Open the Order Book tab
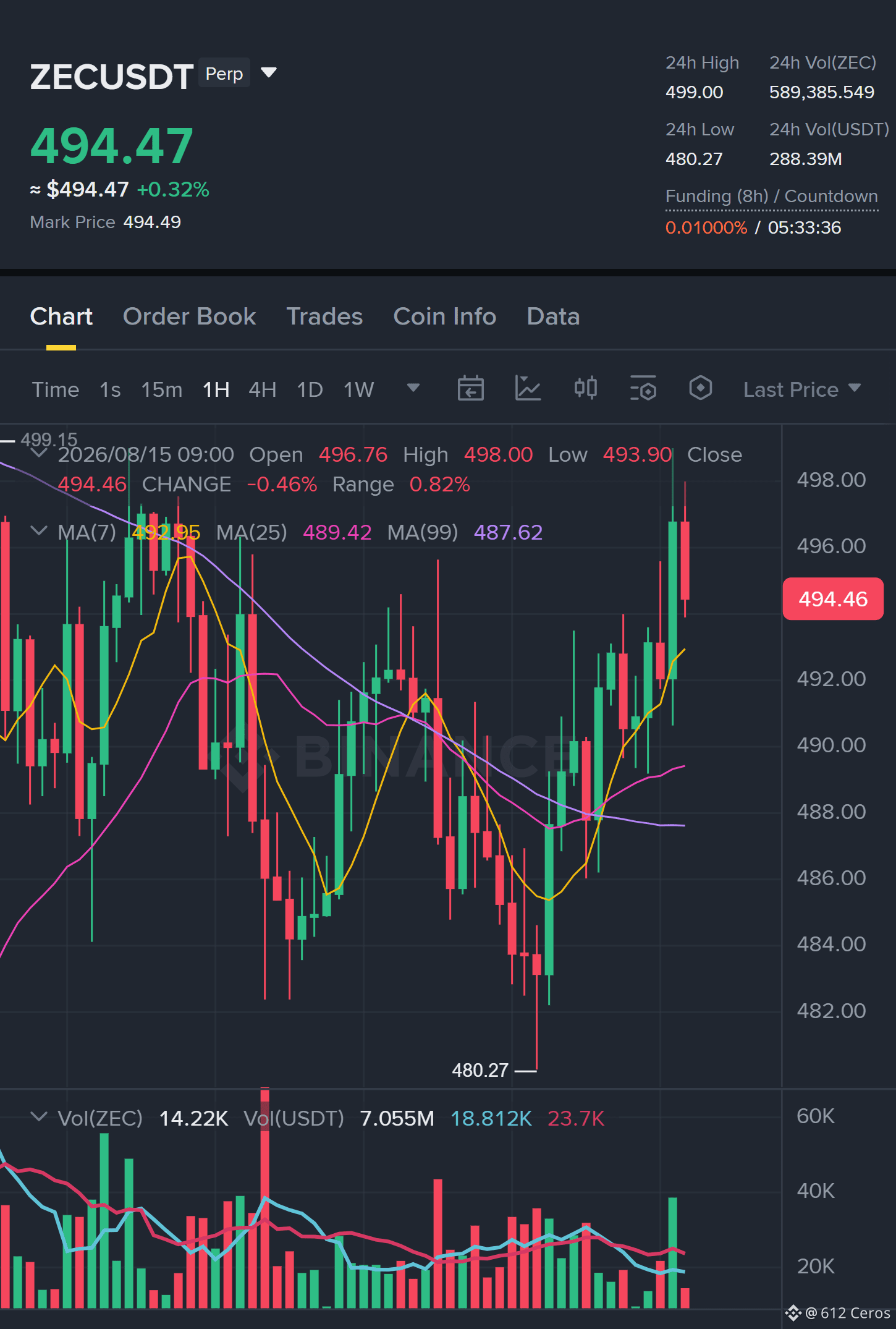Screen dimensions: 896x1329 (189, 316)
